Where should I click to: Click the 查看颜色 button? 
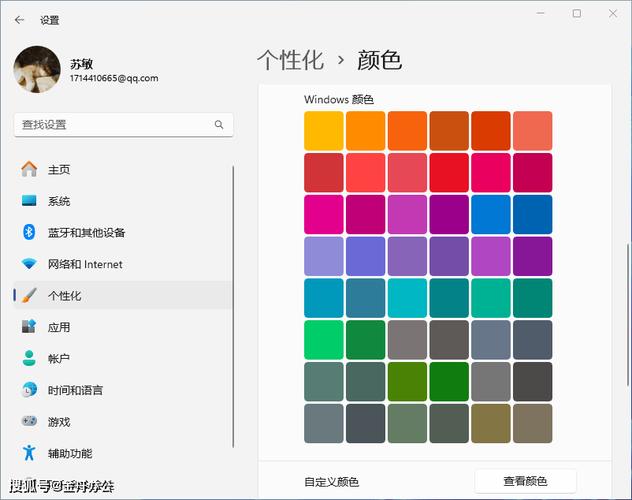pos(525,481)
